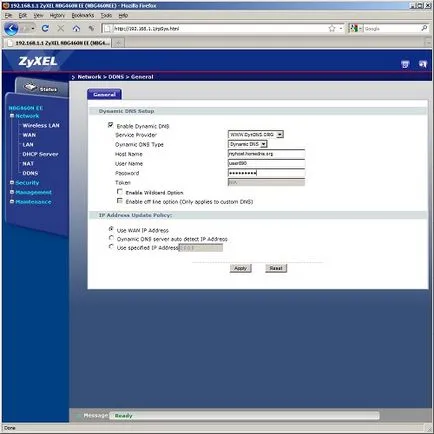Click the Home icon in Firefox toolbar
The height and width of the screenshot is (434, 434).
76,29
